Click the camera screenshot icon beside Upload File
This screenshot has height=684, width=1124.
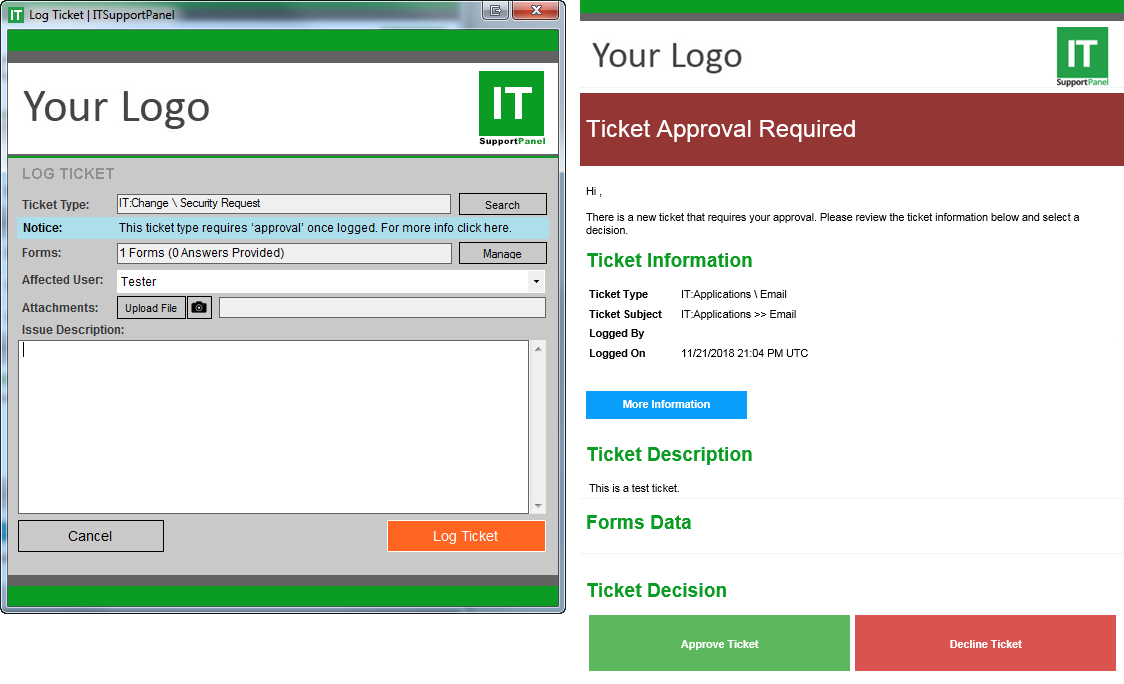pyautogui.click(x=200, y=308)
